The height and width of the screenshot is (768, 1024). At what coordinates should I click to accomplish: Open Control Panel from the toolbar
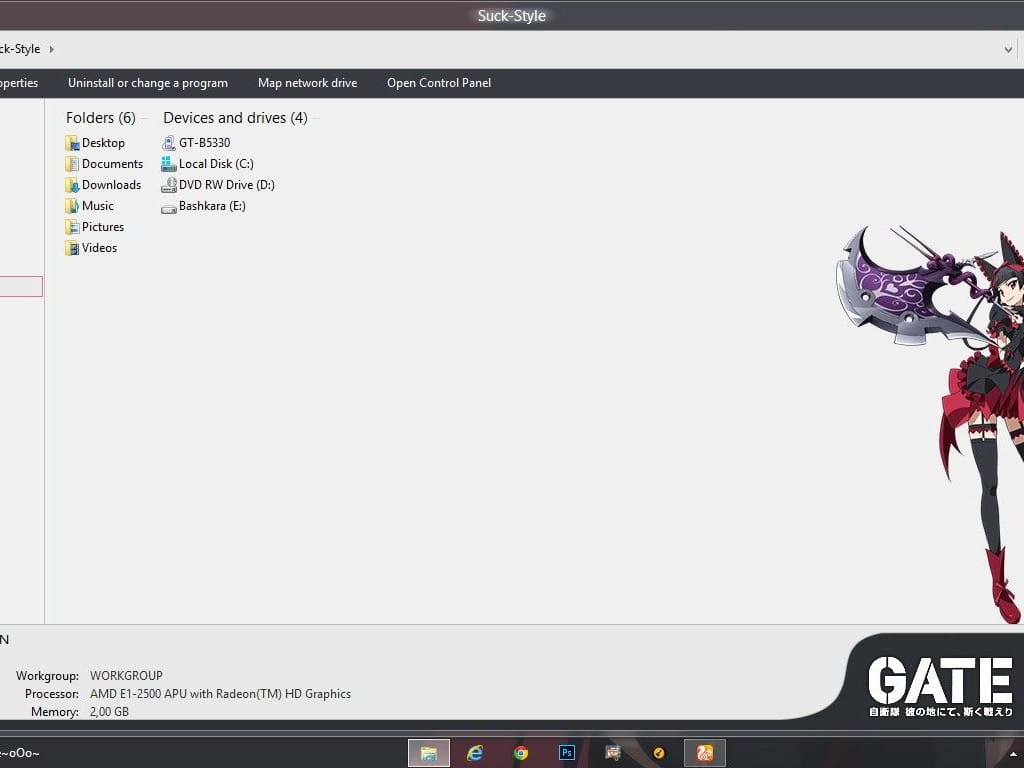439,83
